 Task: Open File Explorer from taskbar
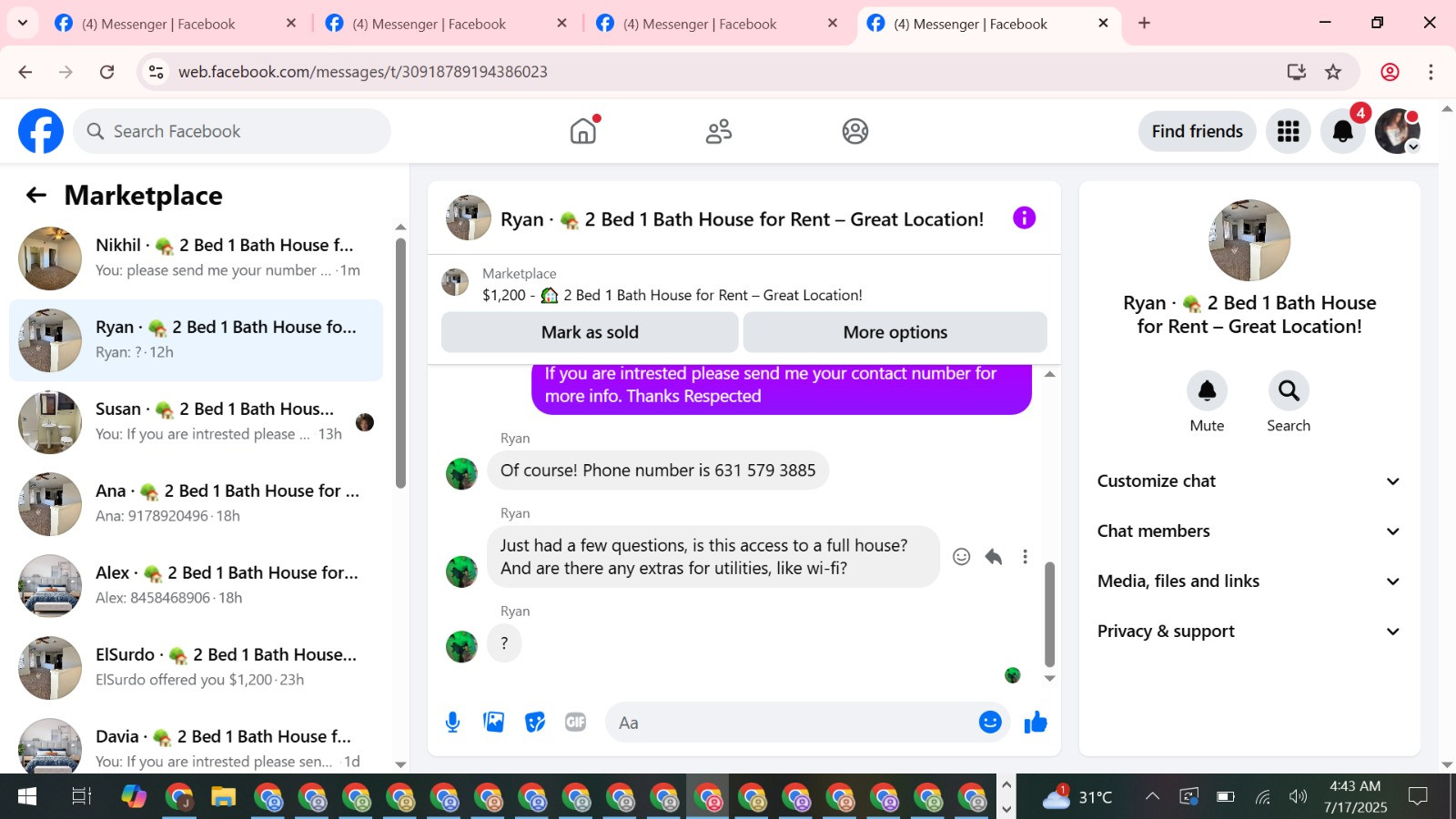tap(223, 798)
